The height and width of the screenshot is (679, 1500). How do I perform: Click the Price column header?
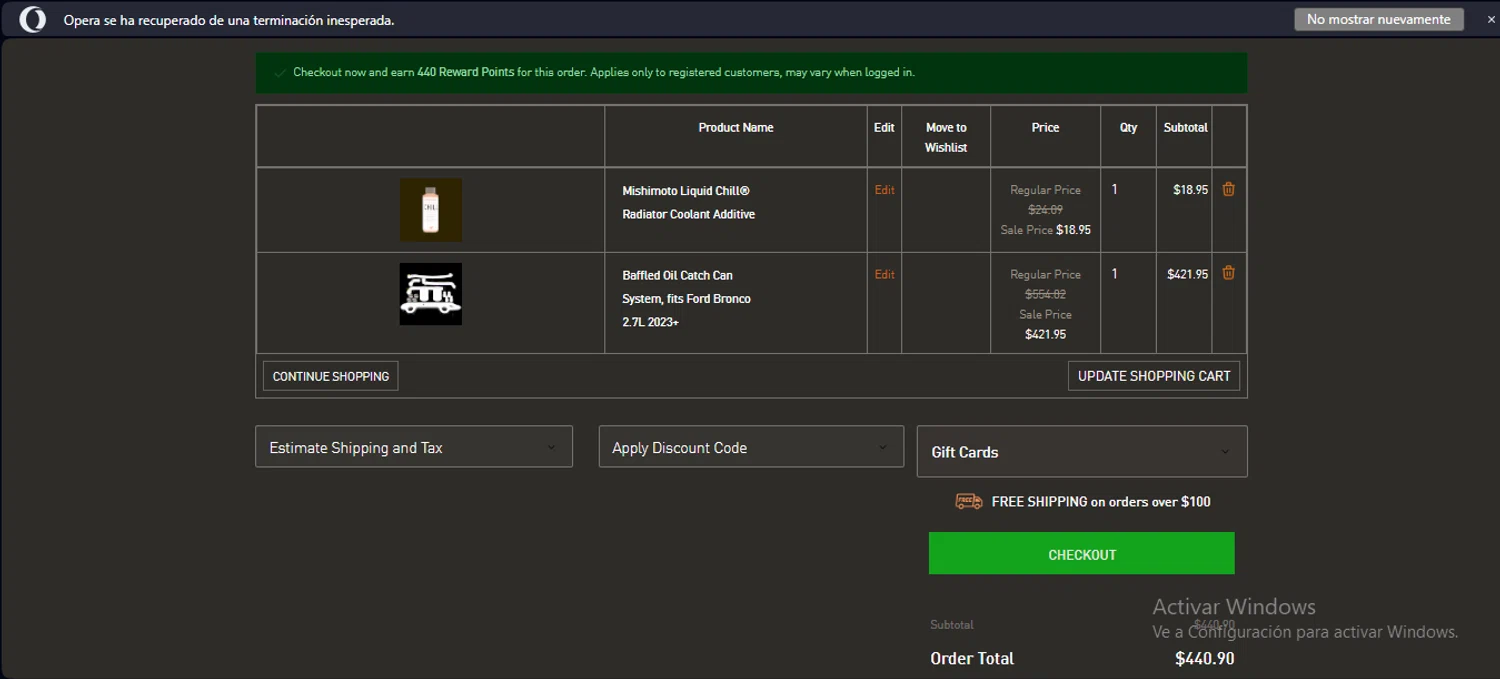(1045, 128)
